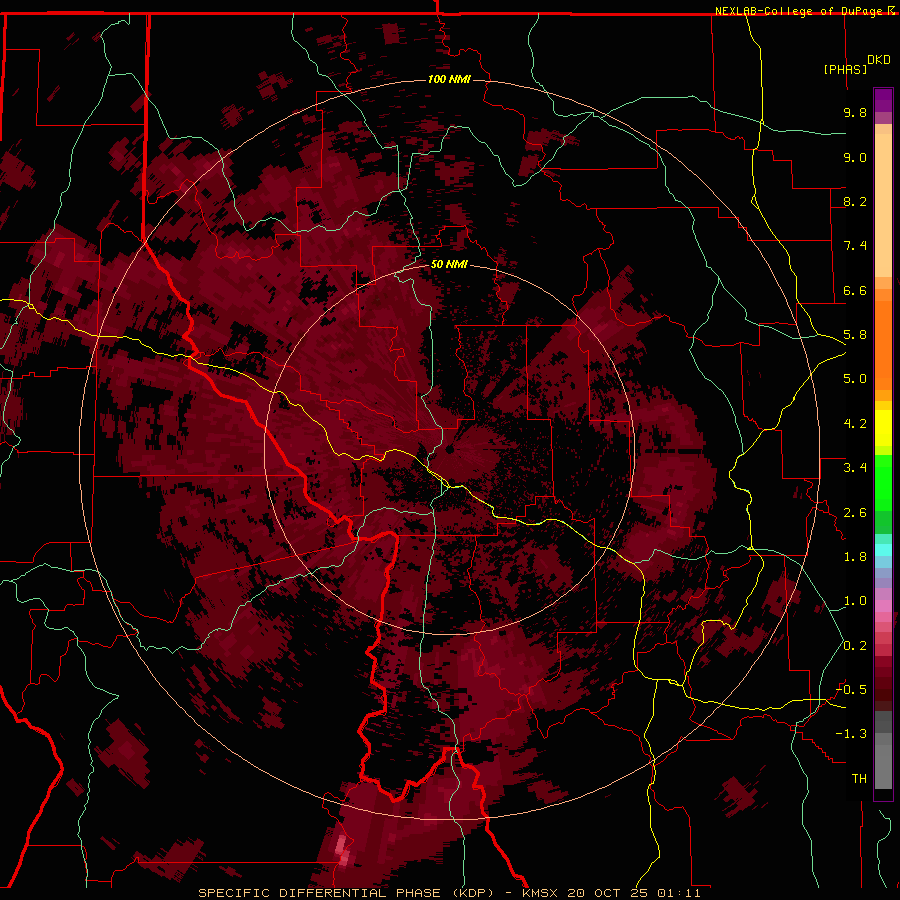Click the 100 NMI range ring label

[x=449, y=79]
